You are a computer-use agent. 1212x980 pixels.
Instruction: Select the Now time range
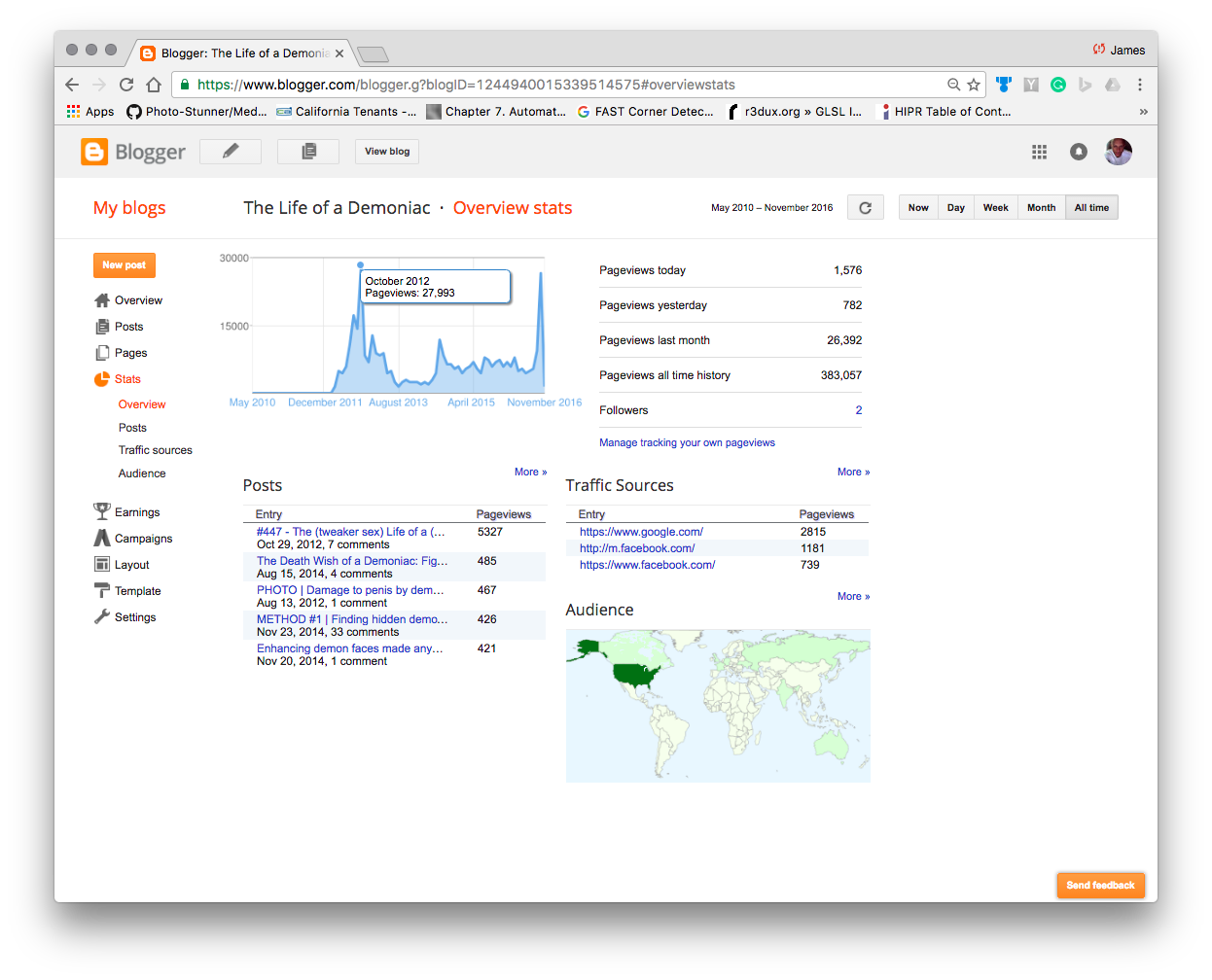(918, 207)
